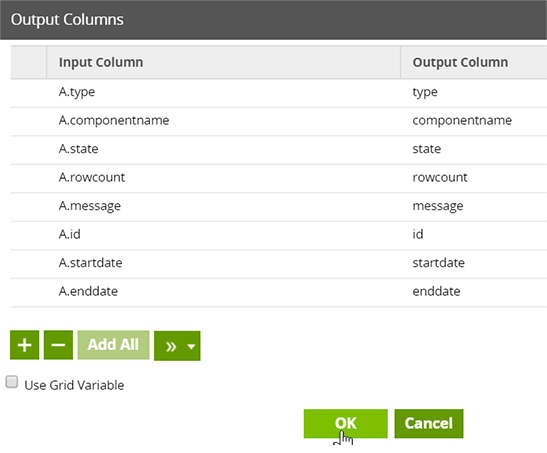Open the double-arrow dropdown button
The width and height of the screenshot is (547, 453).
tap(177, 346)
